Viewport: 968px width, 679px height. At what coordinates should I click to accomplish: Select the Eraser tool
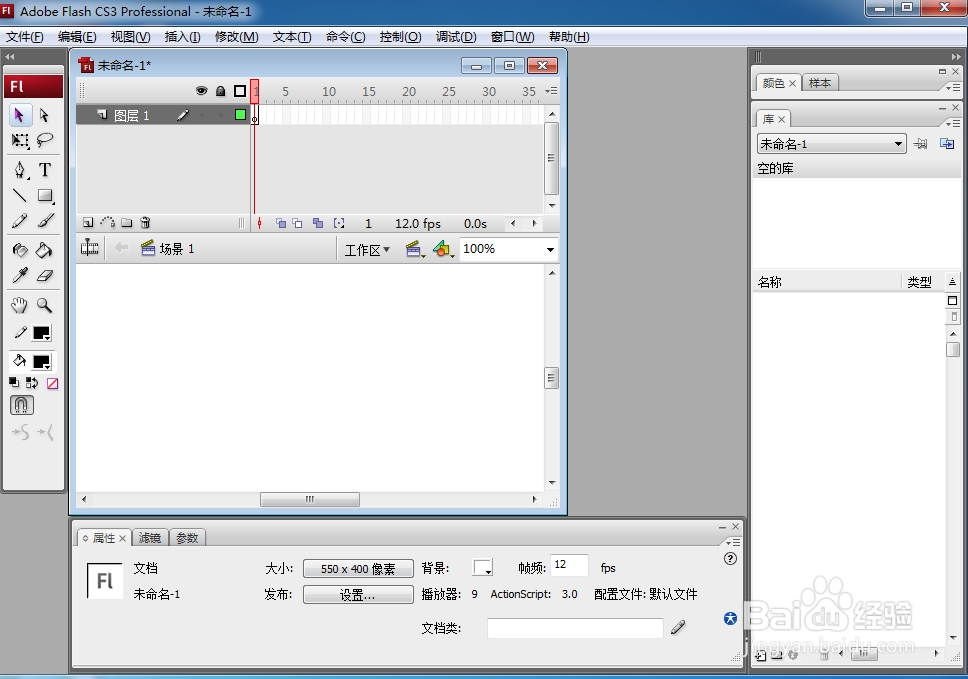(44, 275)
